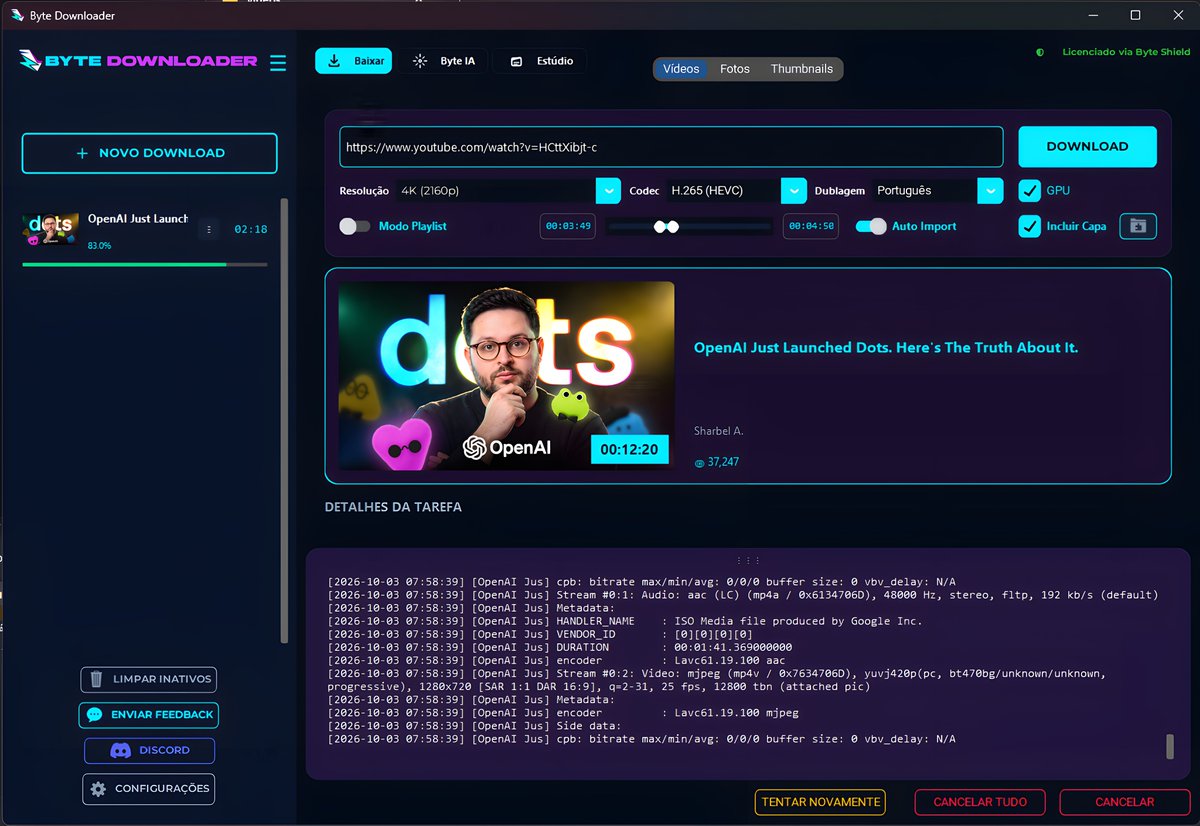Click the Byte Downloader title bar app icon
The image size is (1200, 826).
point(17,15)
